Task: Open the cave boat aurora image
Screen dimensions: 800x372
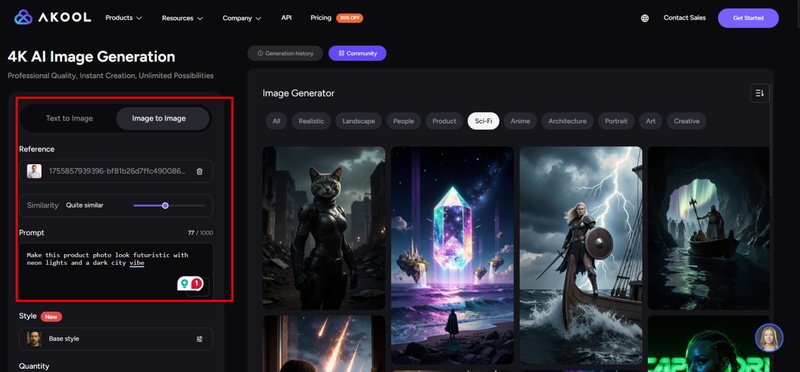Action: point(709,228)
